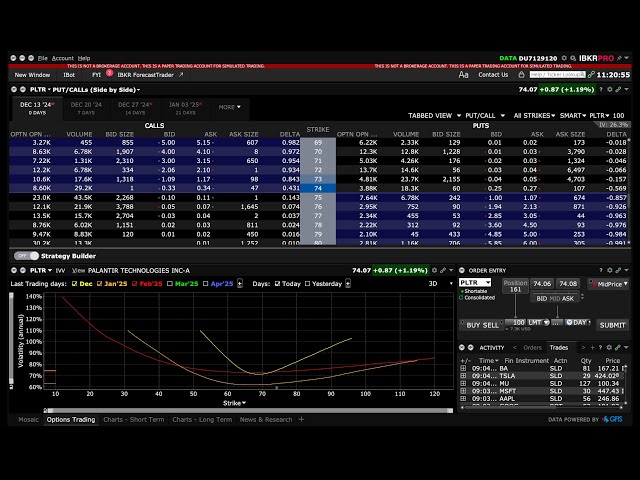Screen dimensions: 640x480
Task: Open the 3D chart view dropdown
Action: pos(441,284)
